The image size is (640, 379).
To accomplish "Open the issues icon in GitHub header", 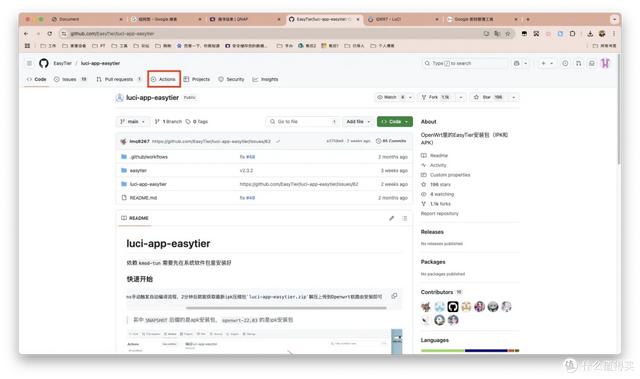I will (565, 63).
